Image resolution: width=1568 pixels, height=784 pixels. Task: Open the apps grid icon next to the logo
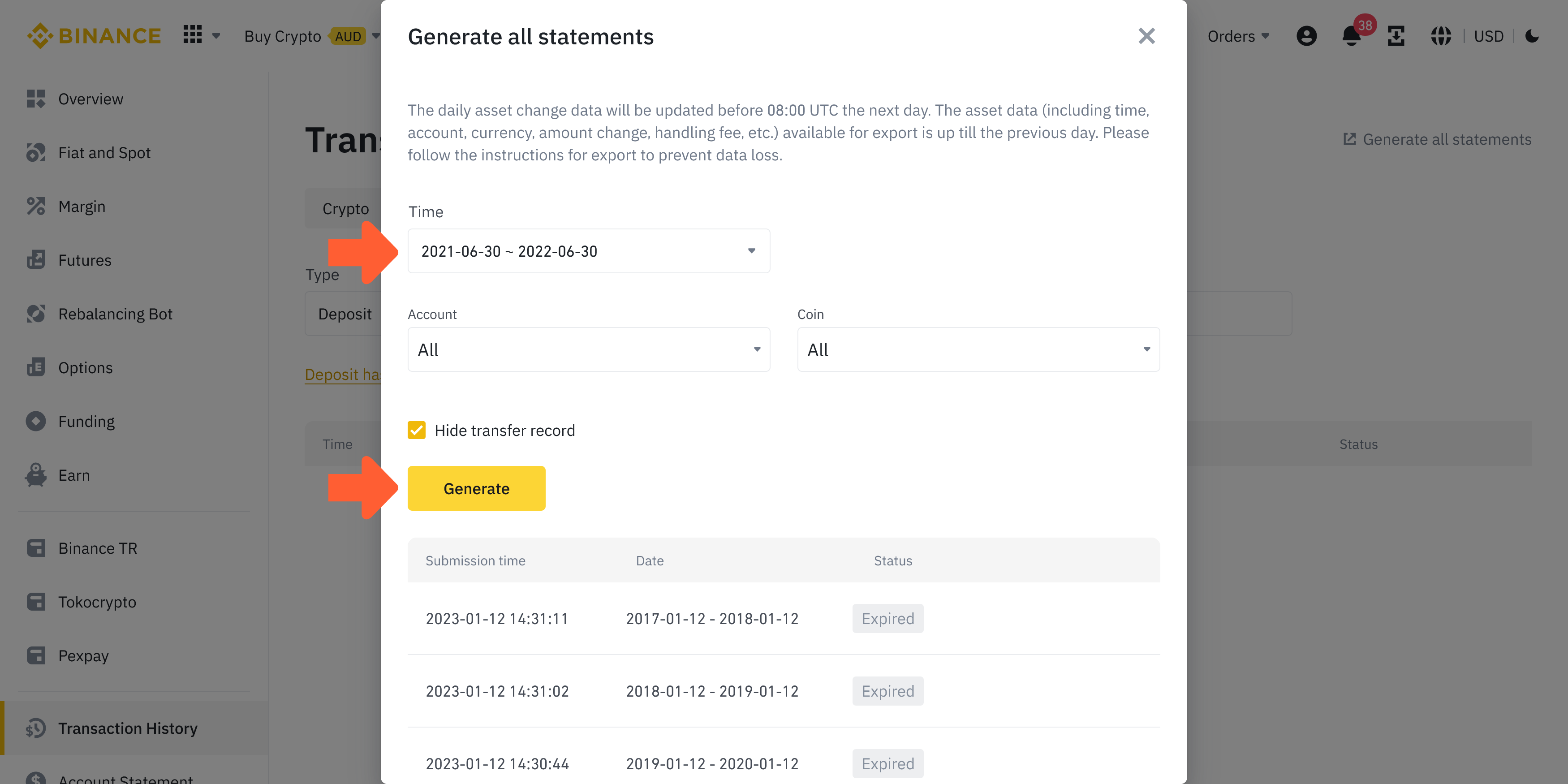(192, 34)
